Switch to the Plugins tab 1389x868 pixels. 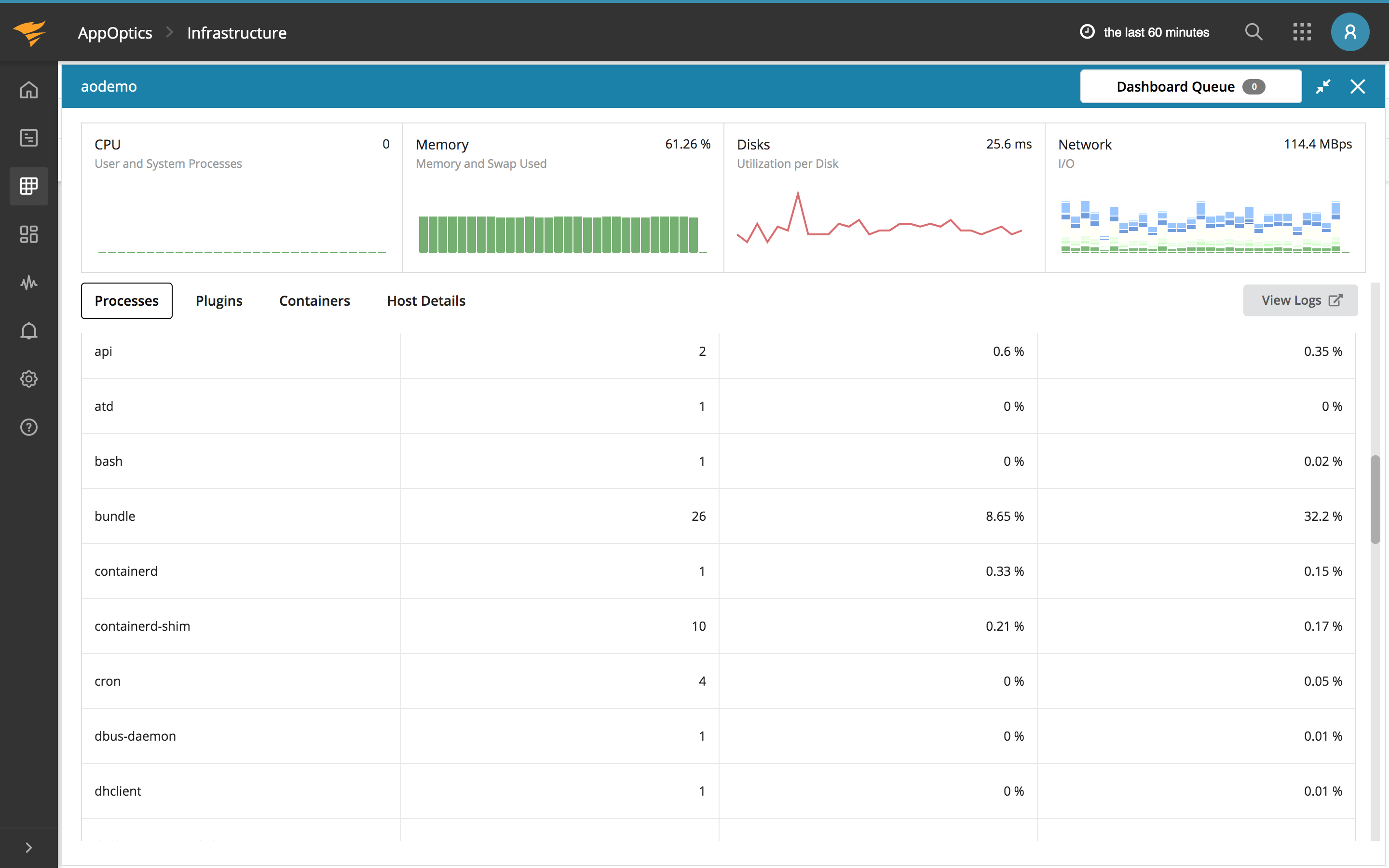point(218,301)
